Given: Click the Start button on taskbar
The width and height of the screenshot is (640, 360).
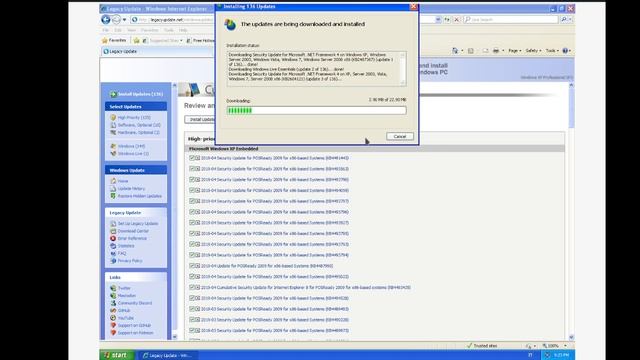Looking at the screenshot, I should 116,355.
